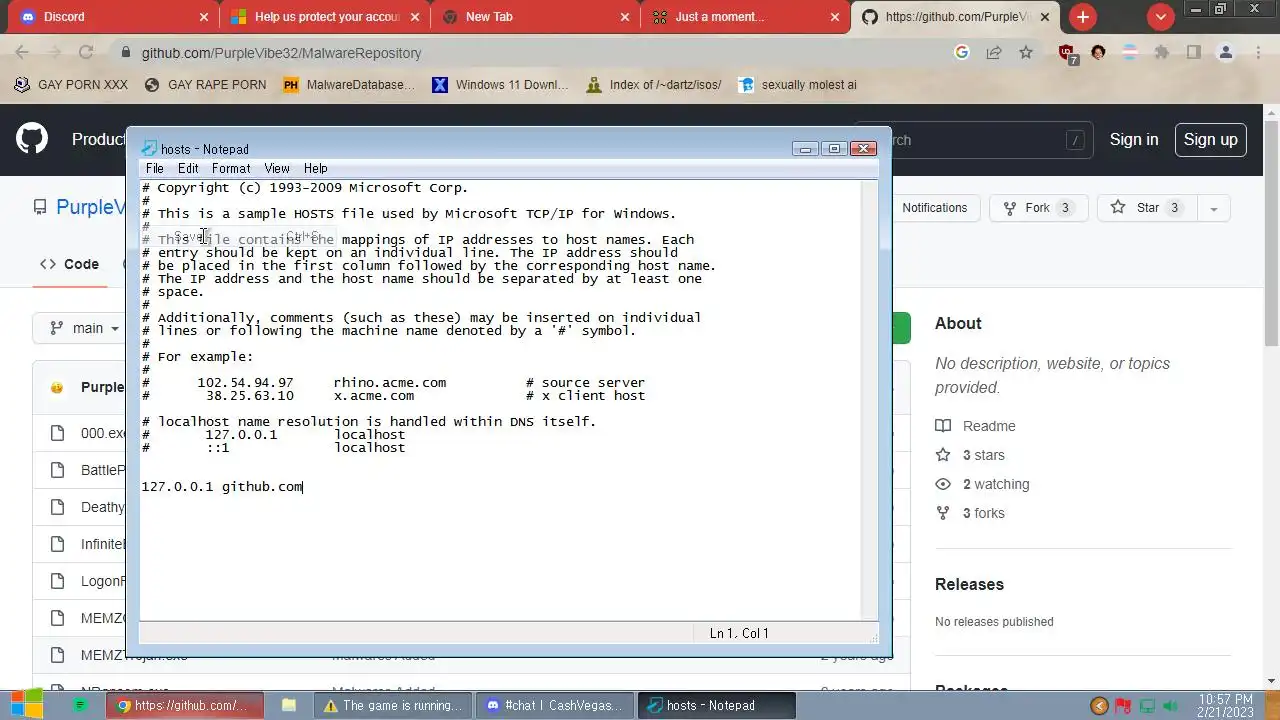The width and height of the screenshot is (1280, 720).
Task: Click the Readme link in About
Action: [989, 426]
